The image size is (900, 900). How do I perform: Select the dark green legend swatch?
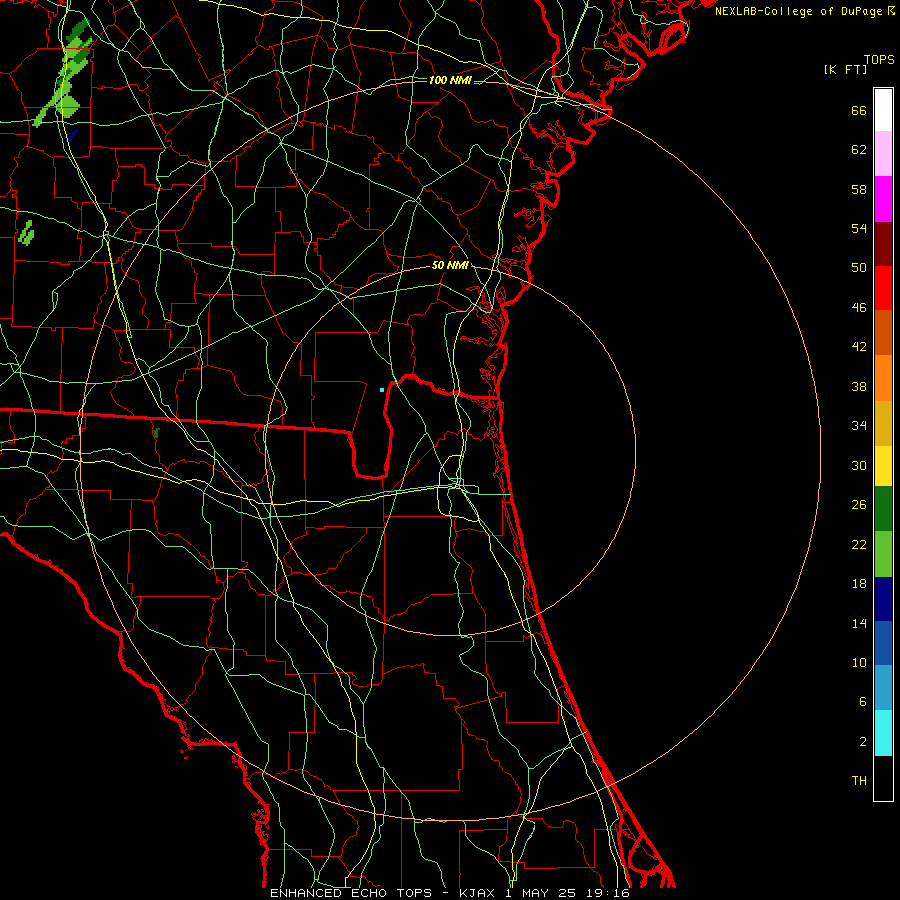pos(883,509)
